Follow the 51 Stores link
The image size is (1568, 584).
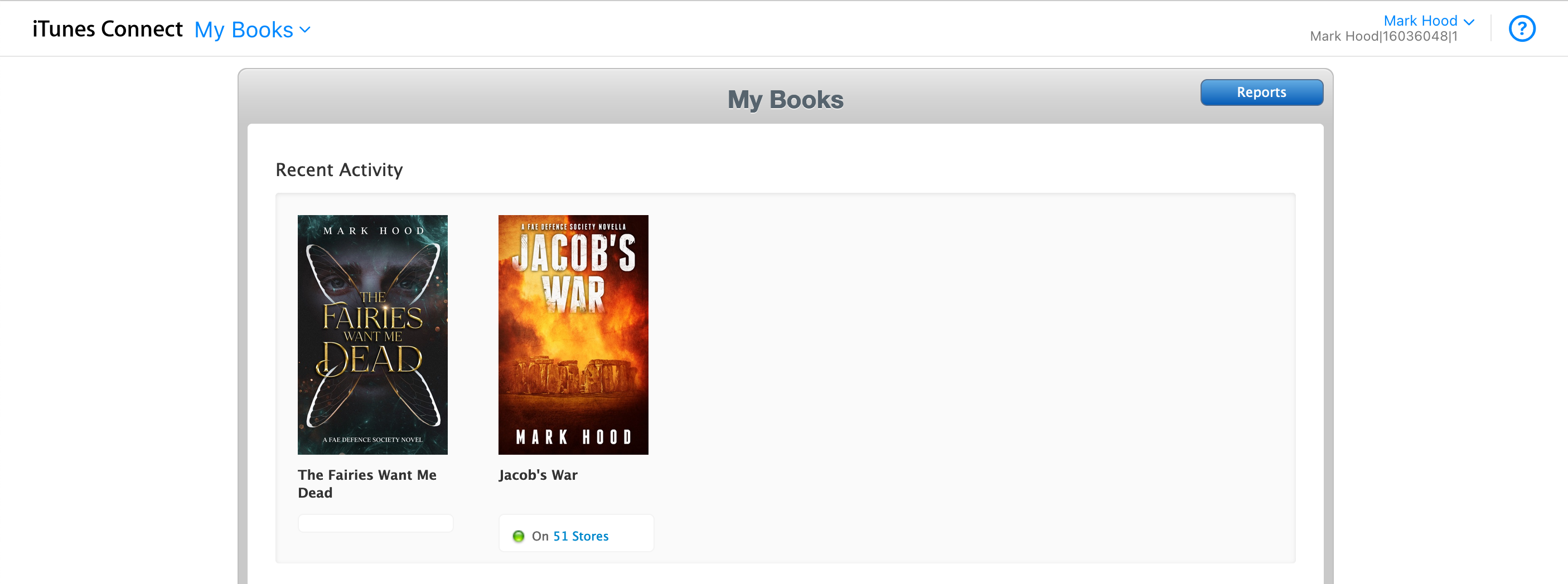580,536
